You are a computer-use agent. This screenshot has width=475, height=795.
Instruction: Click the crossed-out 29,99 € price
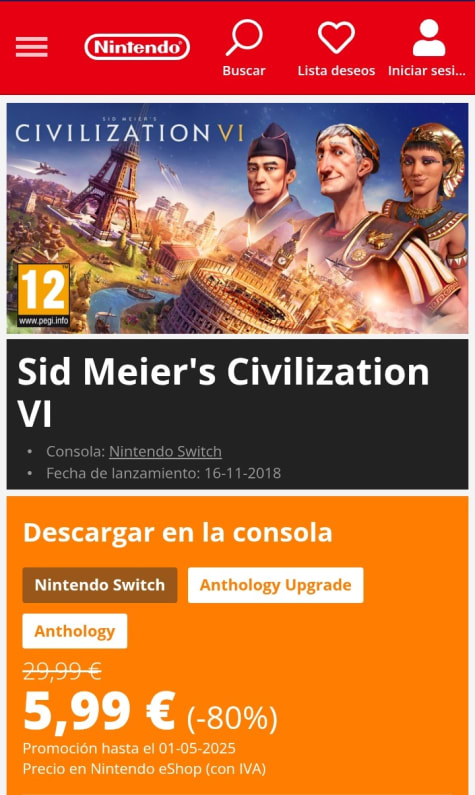[62, 672]
